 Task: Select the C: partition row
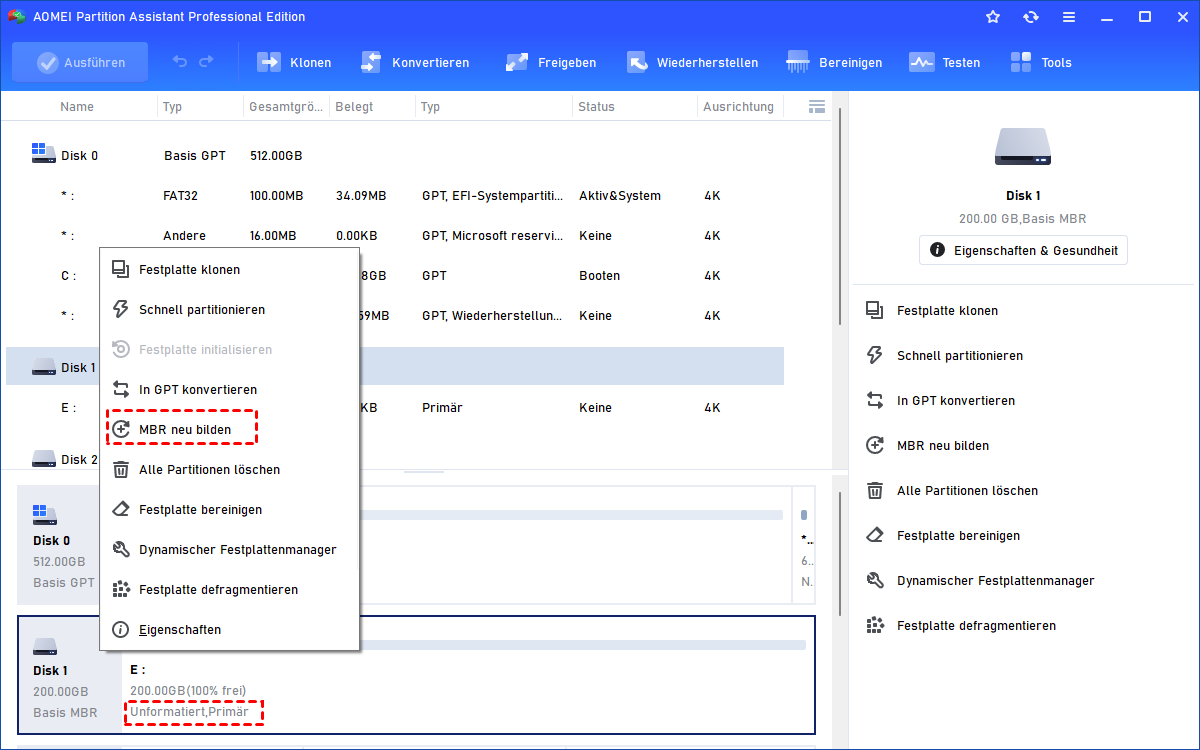[395, 276]
